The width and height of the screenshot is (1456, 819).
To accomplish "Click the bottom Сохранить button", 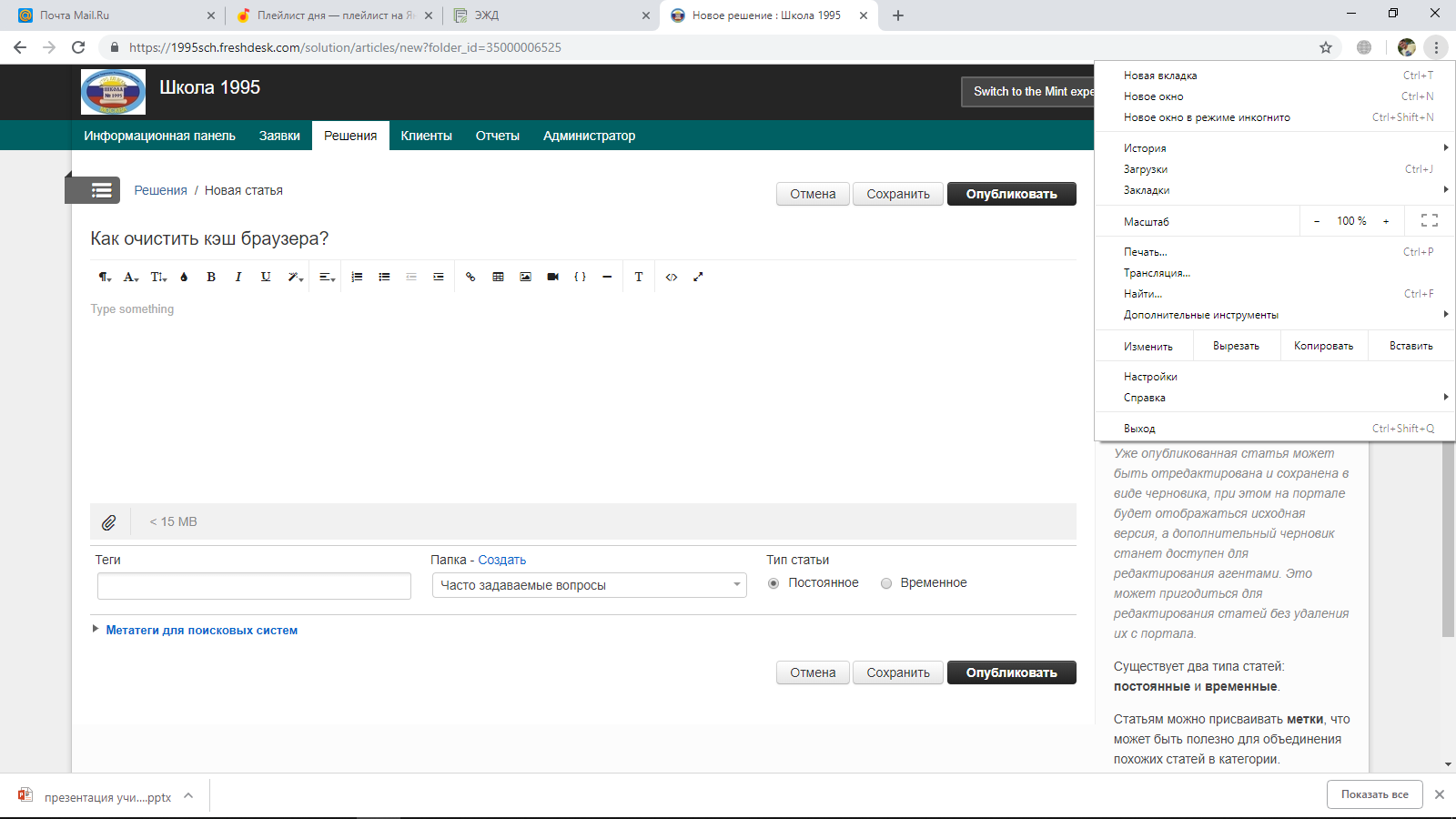I will point(898,672).
